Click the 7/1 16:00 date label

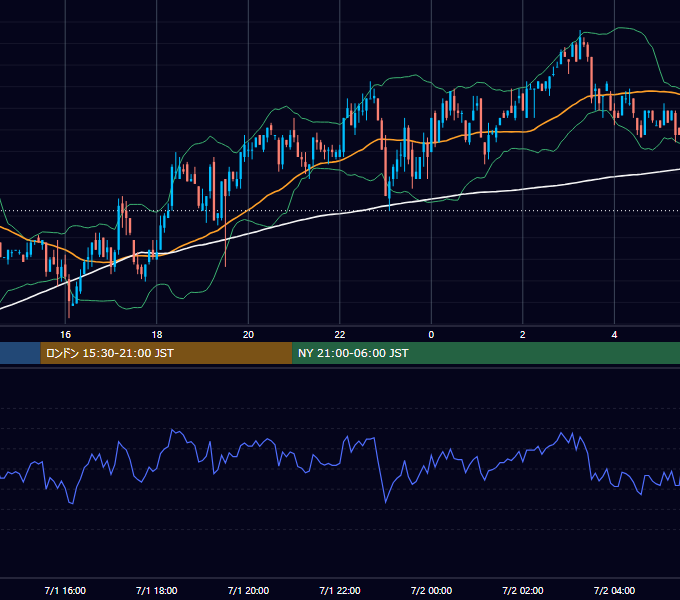65,590
